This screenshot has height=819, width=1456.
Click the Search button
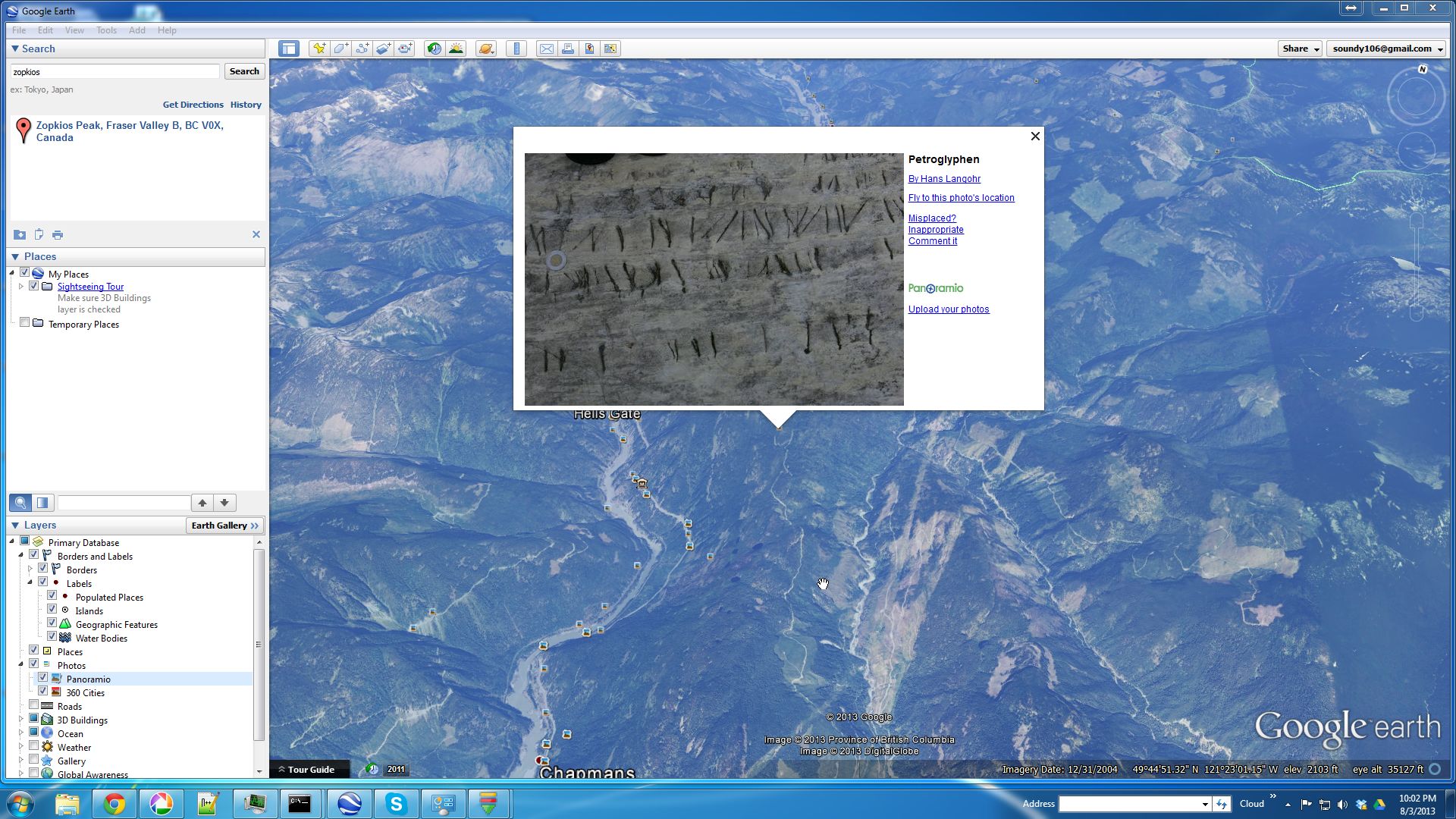pos(244,71)
